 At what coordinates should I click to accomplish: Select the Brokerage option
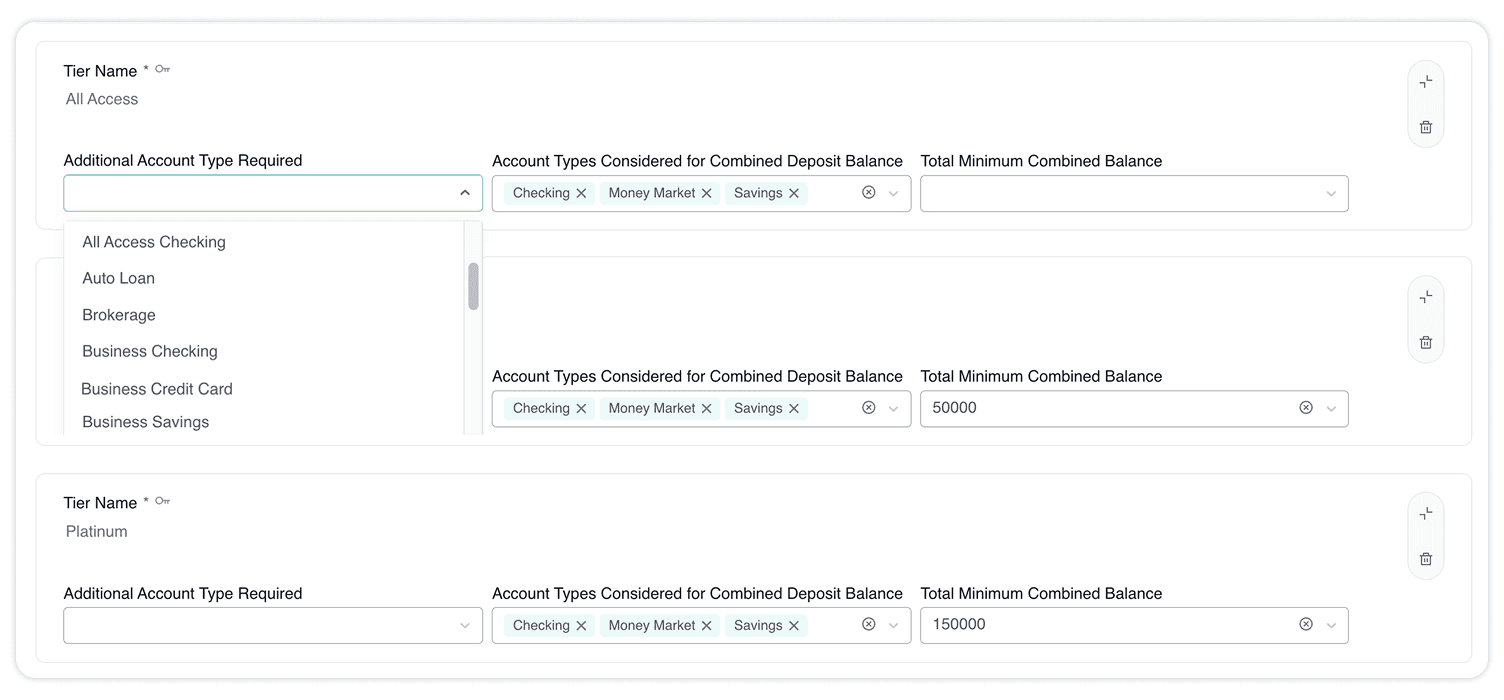coord(118,314)
